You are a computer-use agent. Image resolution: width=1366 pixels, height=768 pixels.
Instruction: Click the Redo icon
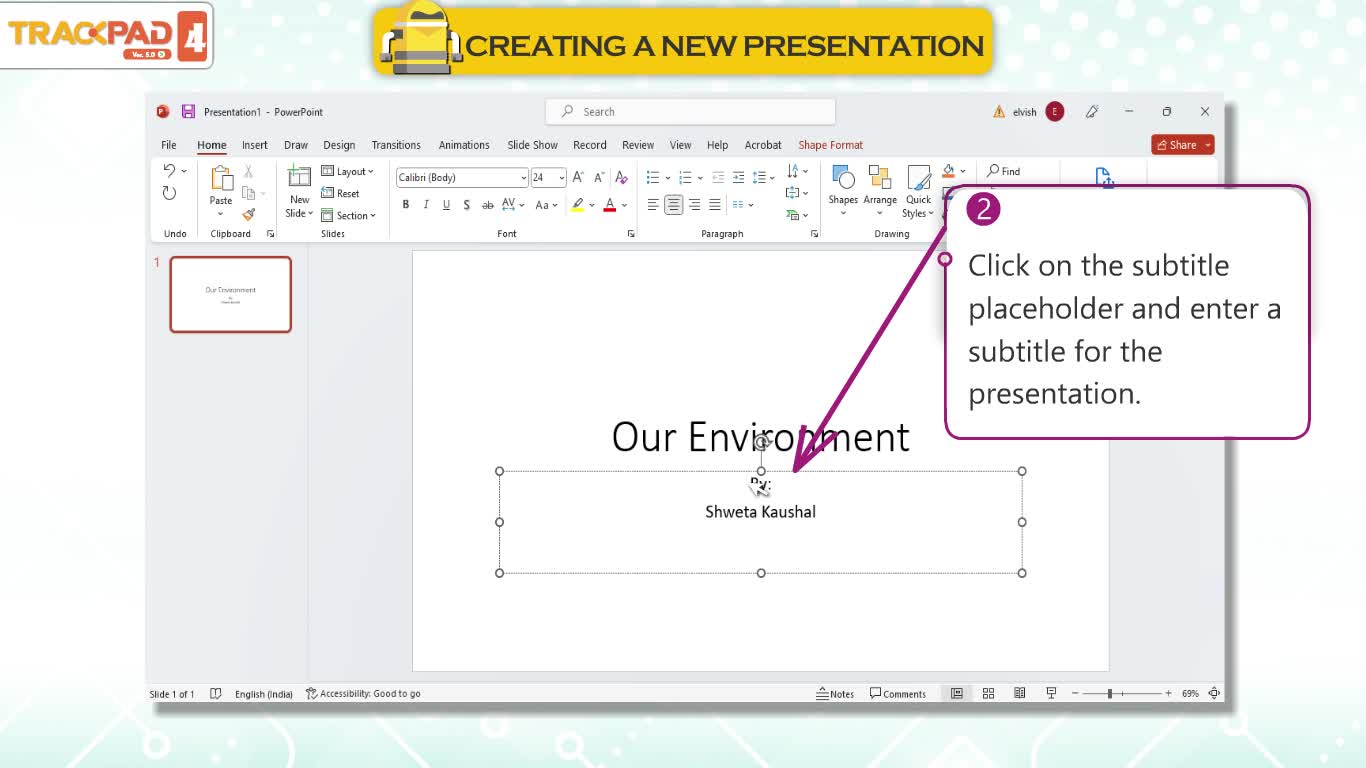pos(169,193)
